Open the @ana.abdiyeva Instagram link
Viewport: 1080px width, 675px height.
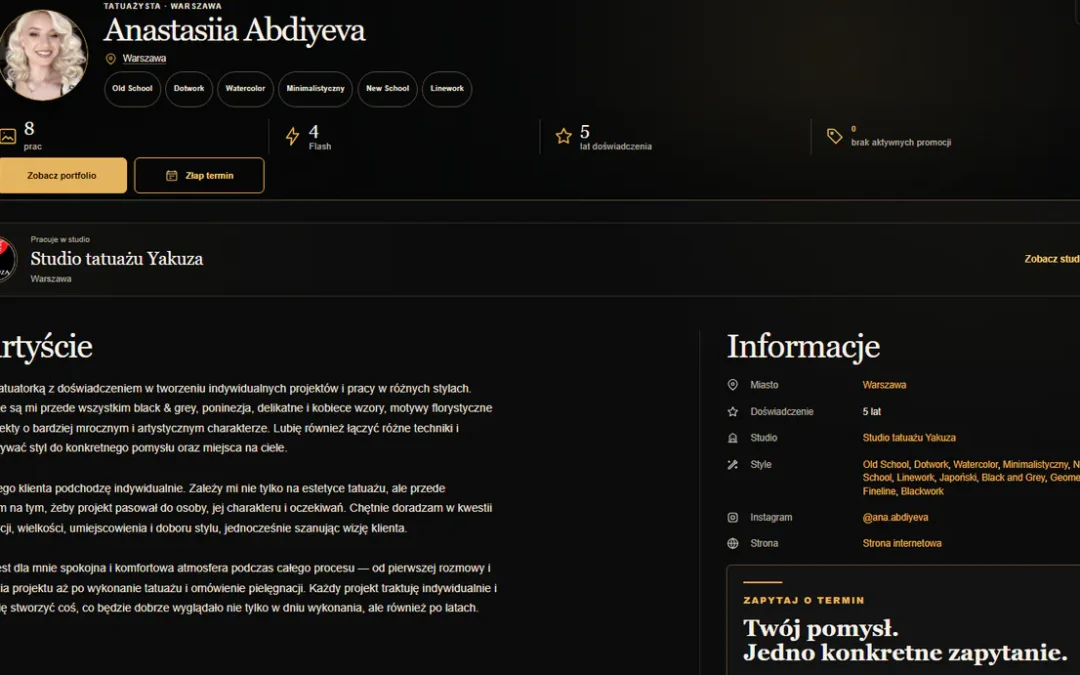click(x=895, y=517)
